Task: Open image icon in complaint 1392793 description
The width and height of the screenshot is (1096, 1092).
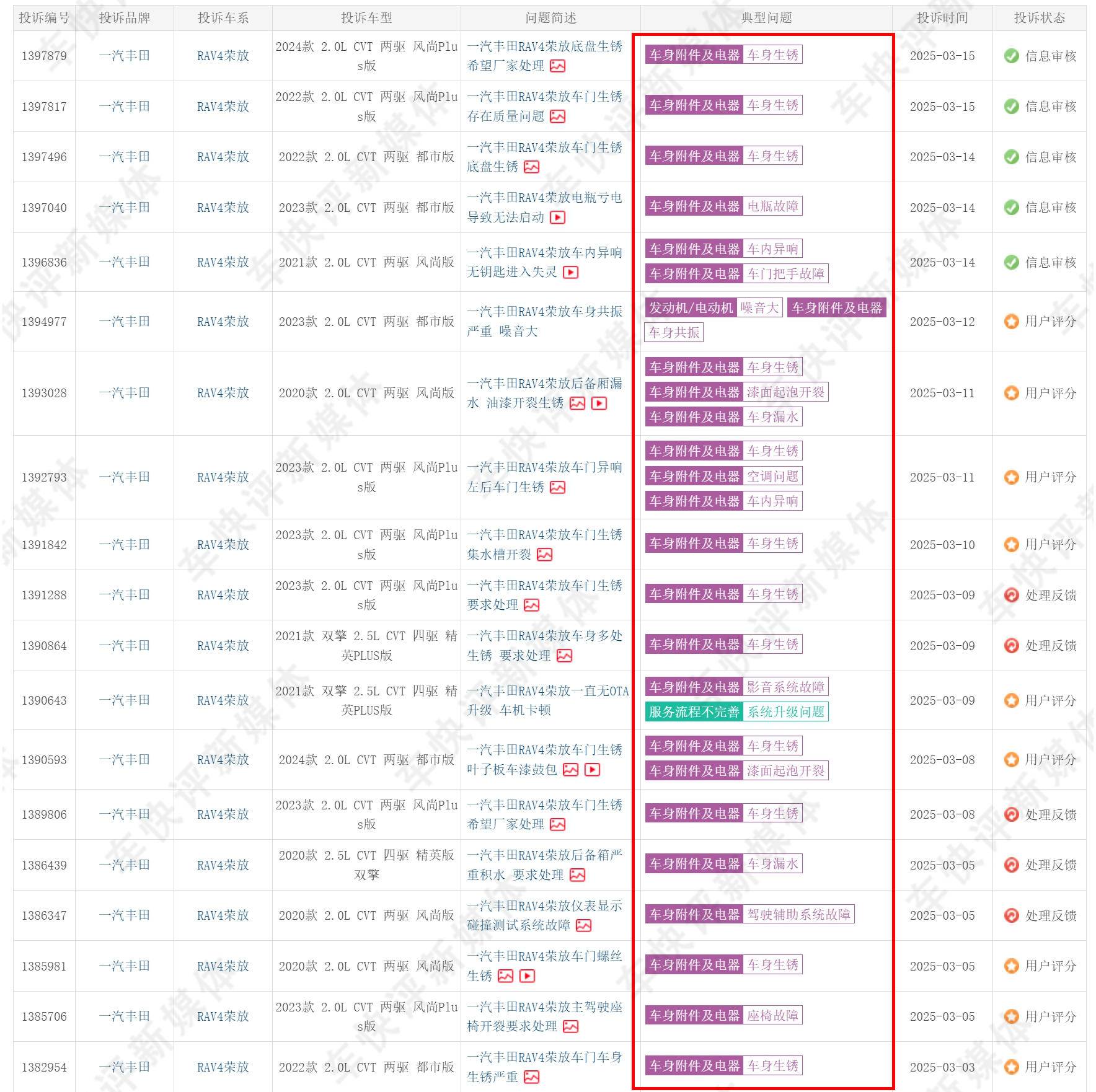Action: pos(557,488)
